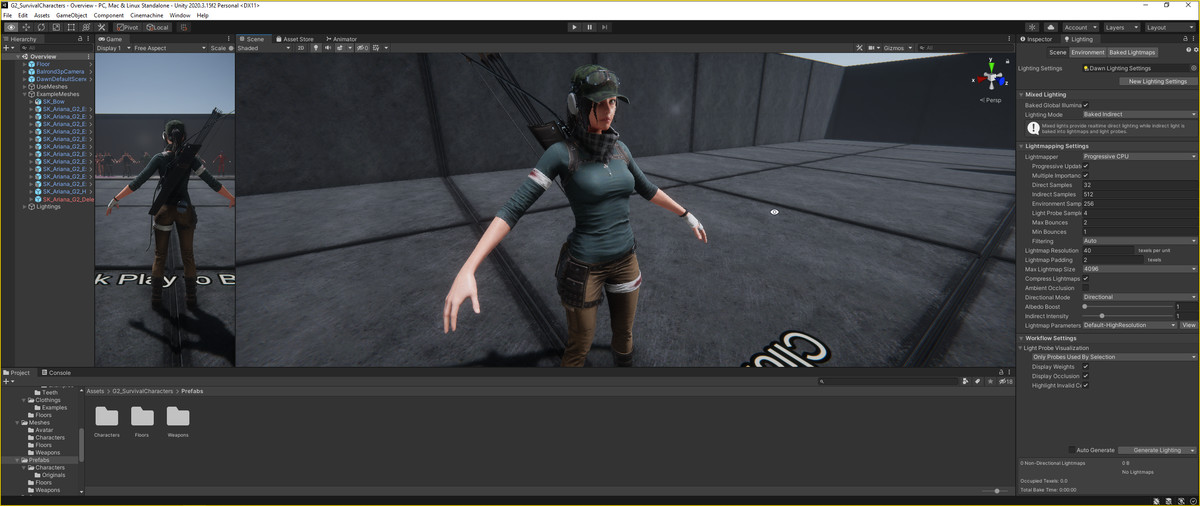Toggle hidden packages icon showing 18

tap(1006, 381)
